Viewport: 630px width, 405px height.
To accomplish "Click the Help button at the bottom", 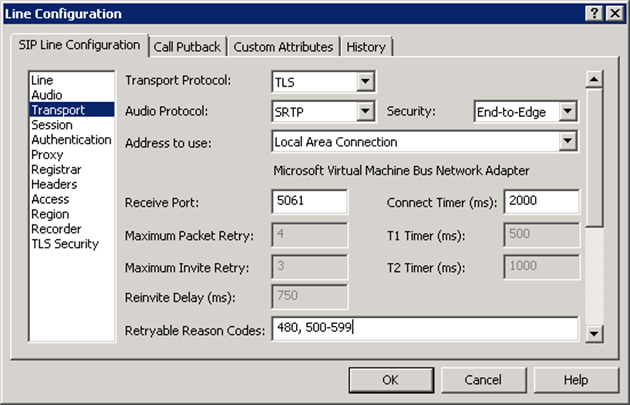I will pyautogui.click(x=575, y=380).
